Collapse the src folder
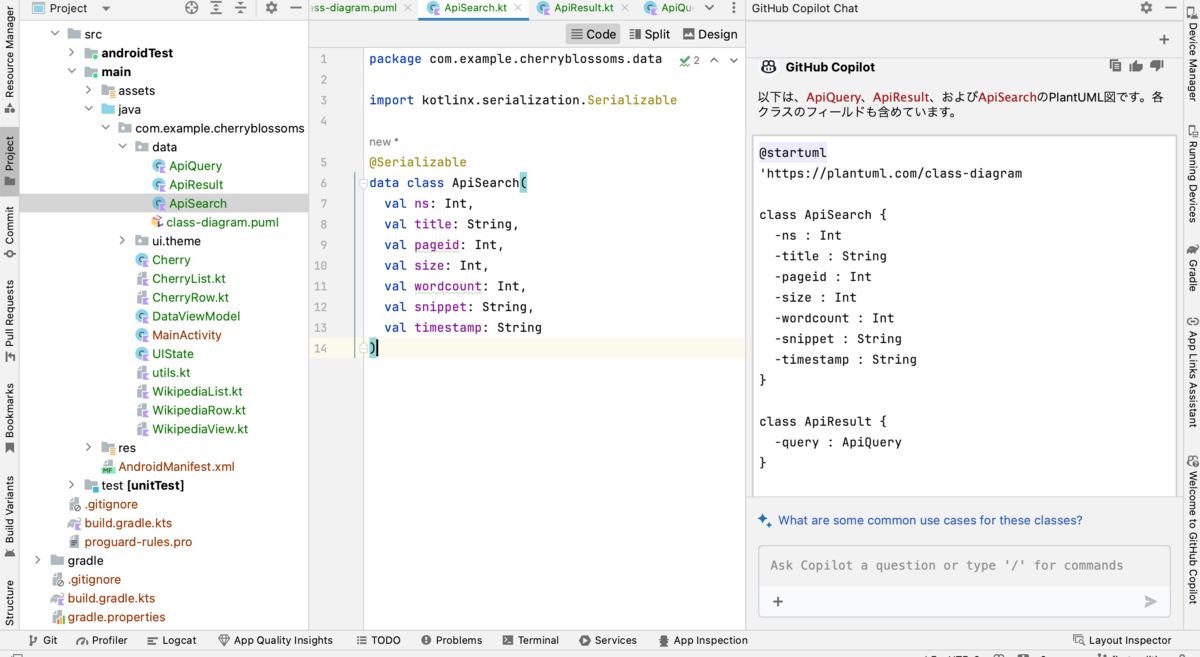1200x657 pixels. (55, 34)
